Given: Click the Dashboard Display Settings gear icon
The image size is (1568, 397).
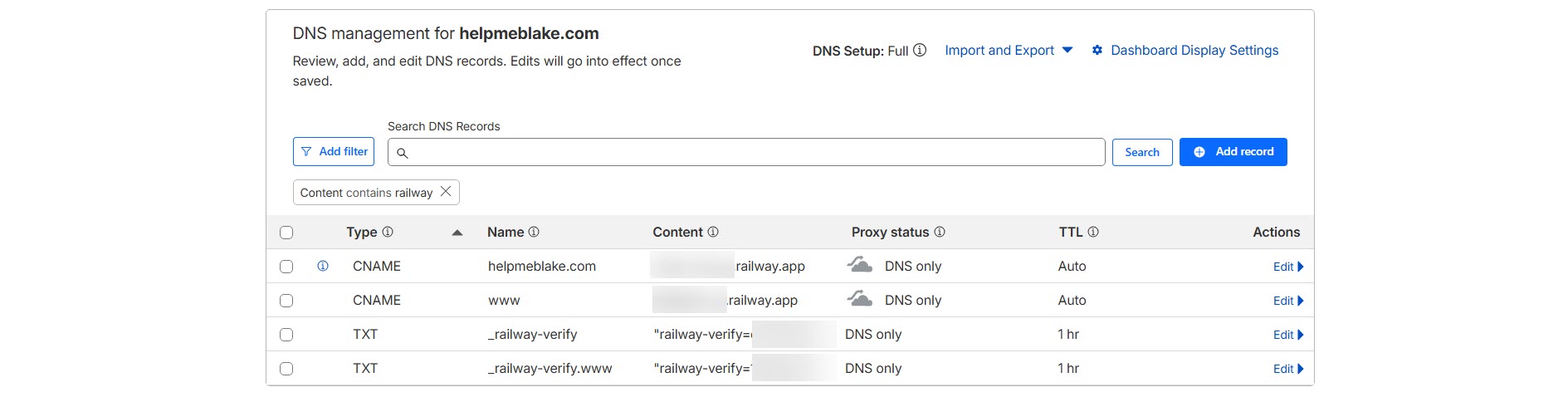Looking at the screenshot, I should click(1097, 50).
